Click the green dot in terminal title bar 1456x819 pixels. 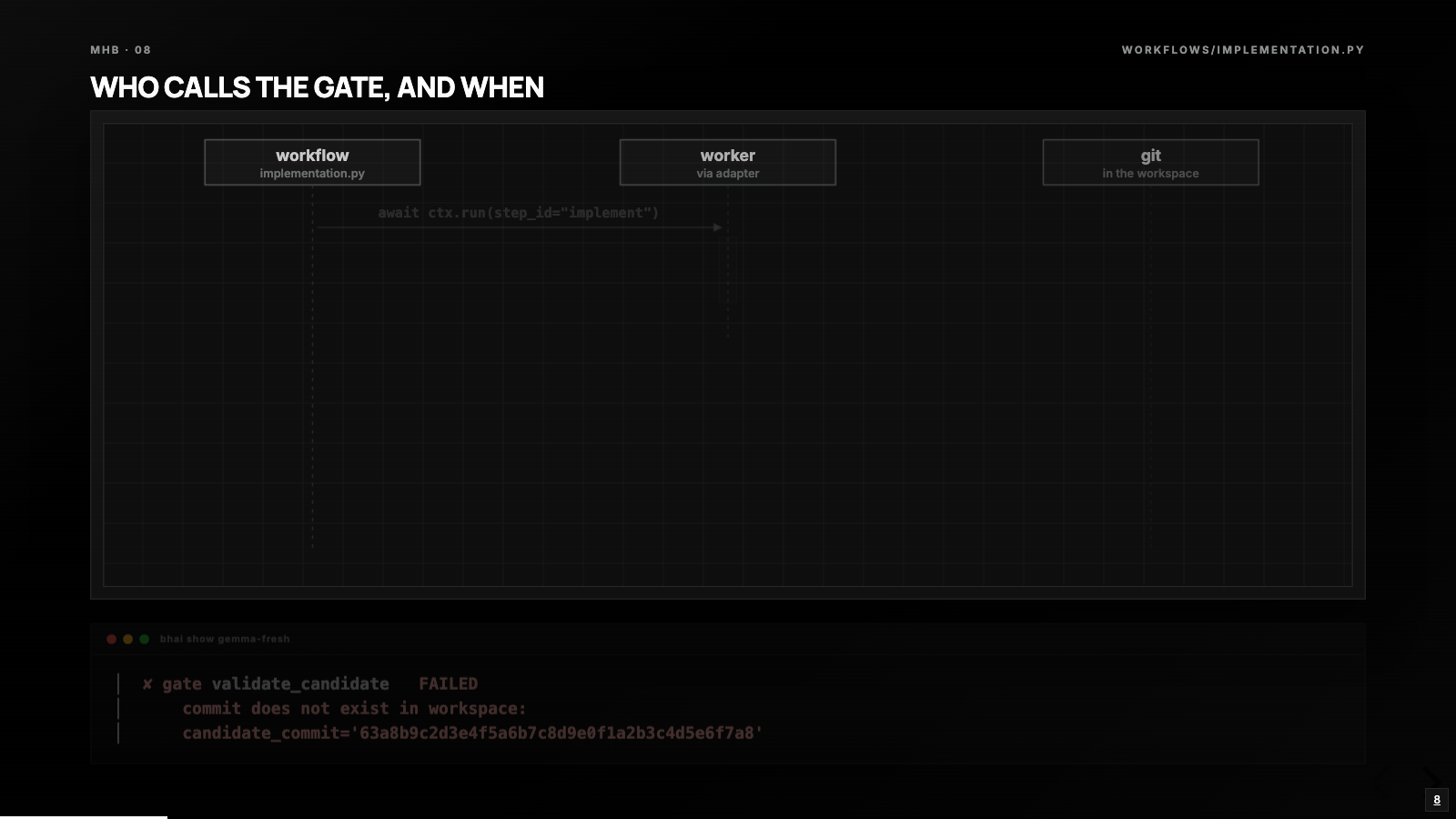click(145, 639)
